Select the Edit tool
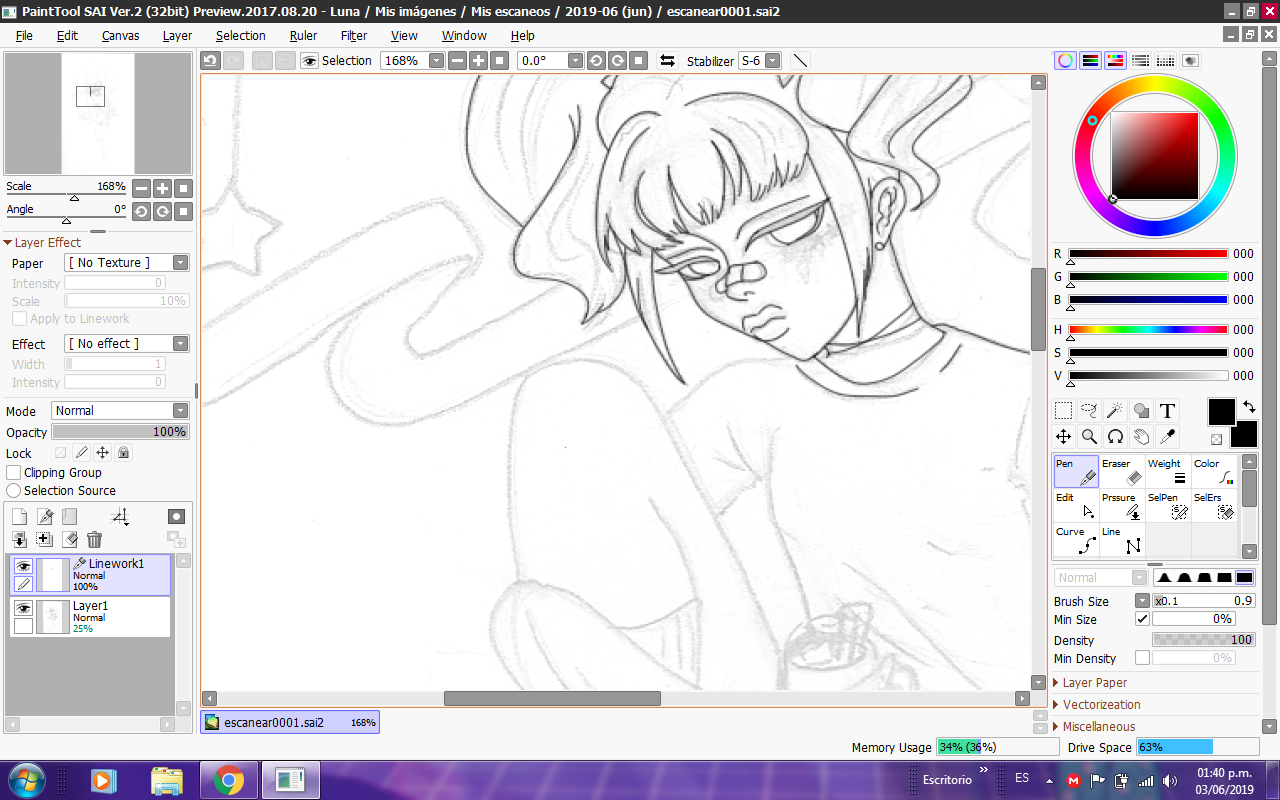Screen dimensions: 1280x800 tap(1076, 506)
